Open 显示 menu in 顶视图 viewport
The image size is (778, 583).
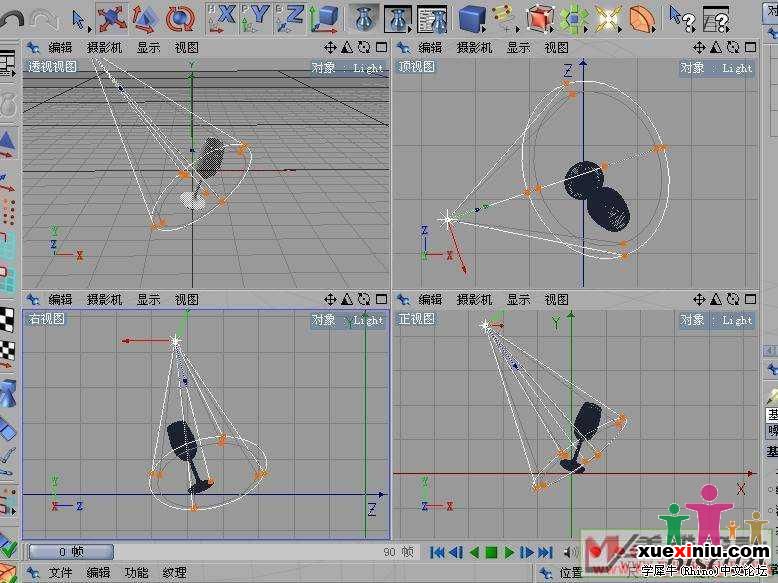tap(518, 48)
